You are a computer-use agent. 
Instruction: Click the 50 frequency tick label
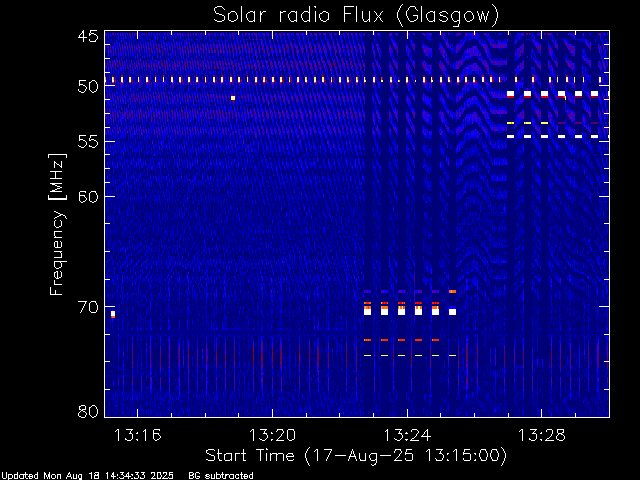click(x=88, y=87)
